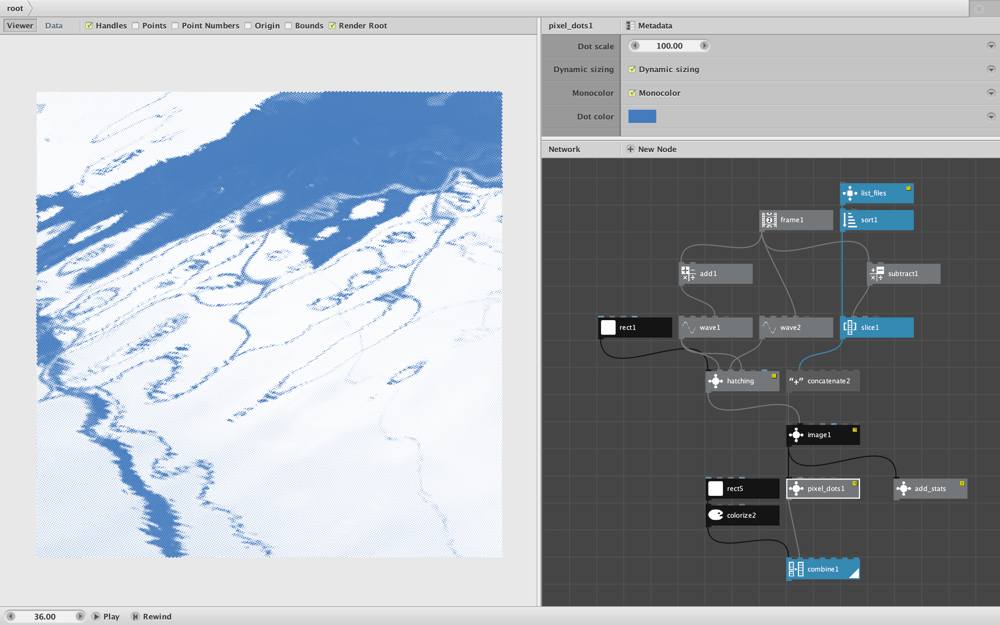The image size is (1000, 625).
Task: Open the Monocolor row dropdown arrow
Action: [991, 93]
